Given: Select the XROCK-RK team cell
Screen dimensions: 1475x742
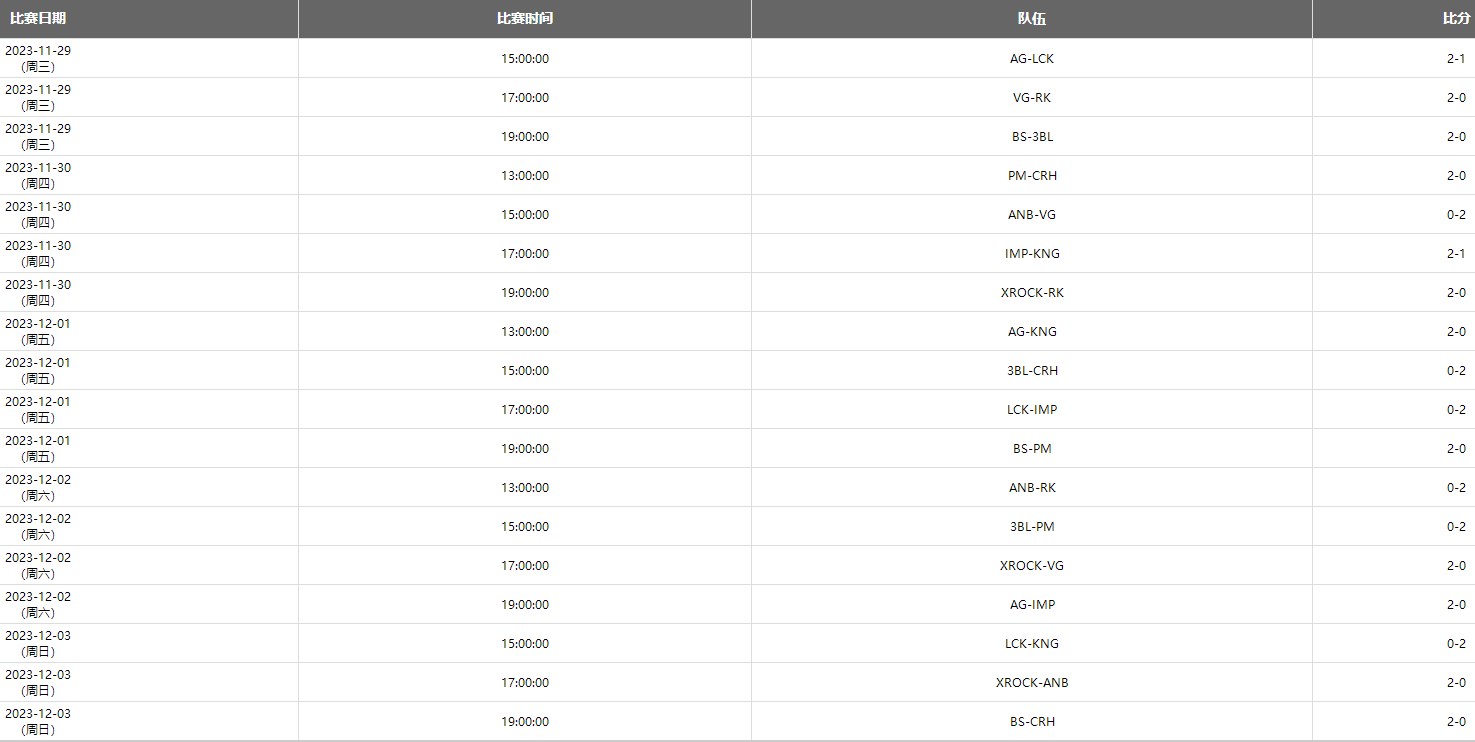Looking at the screenshot, I should click(1032, 292).
